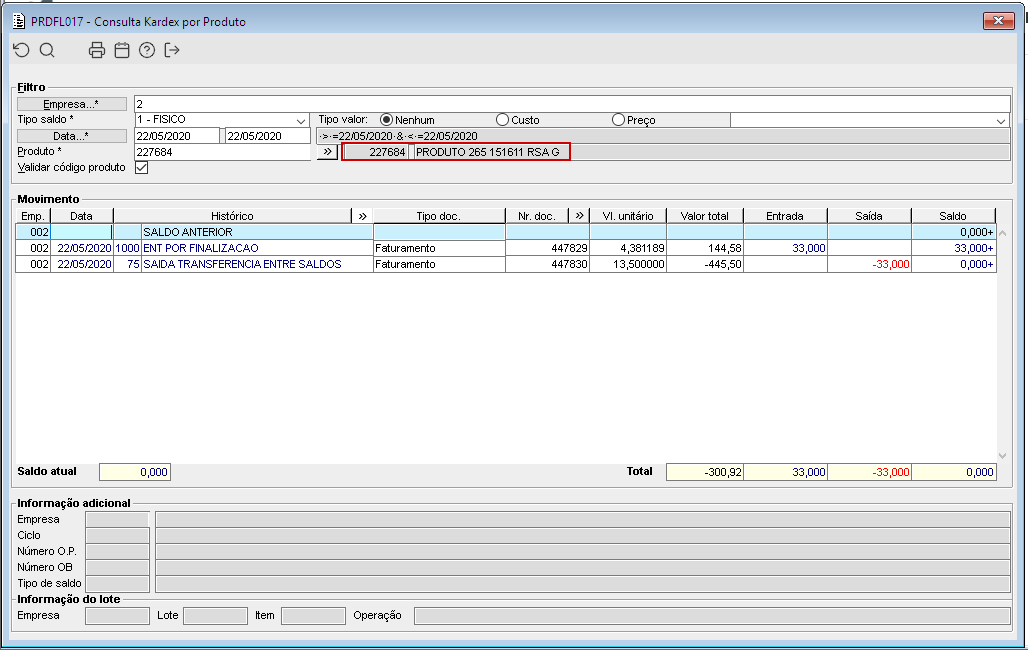Open the Tipo saldo dropdown
The image size is (1028, 650).
[x=301, y=121]
